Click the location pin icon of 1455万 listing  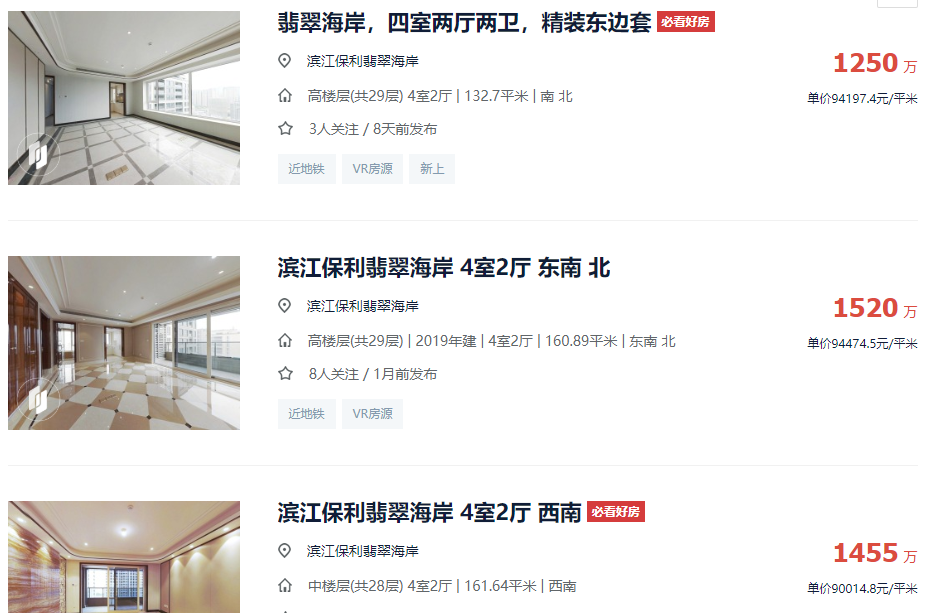[284, 550]
